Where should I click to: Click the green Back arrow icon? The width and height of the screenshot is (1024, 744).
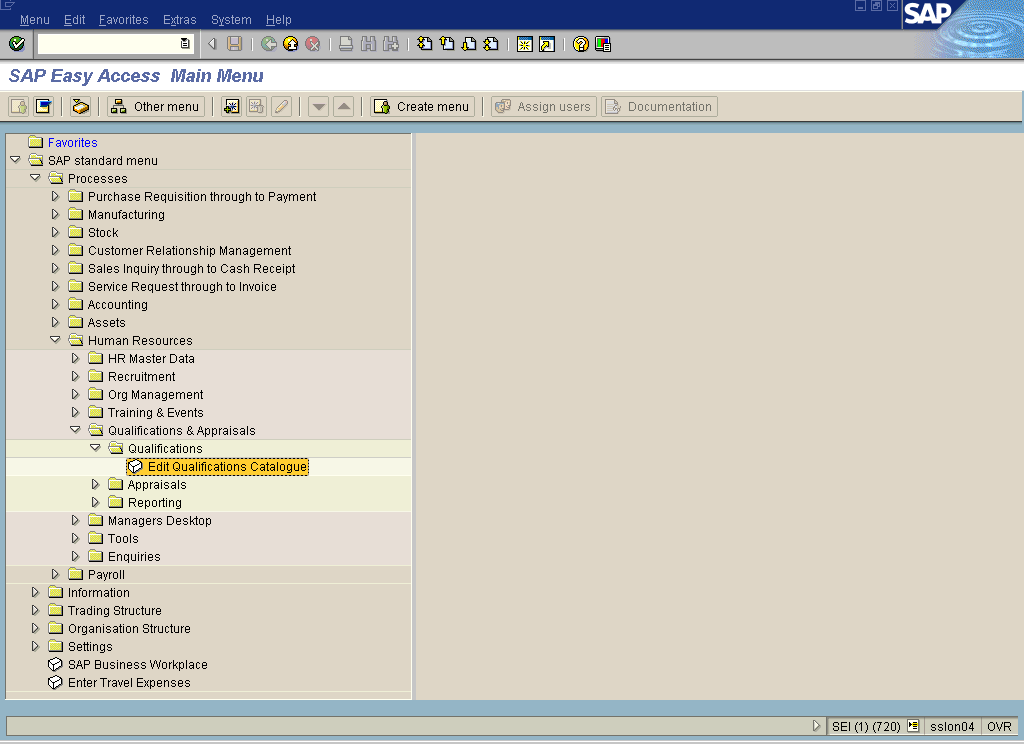[268, 44]
